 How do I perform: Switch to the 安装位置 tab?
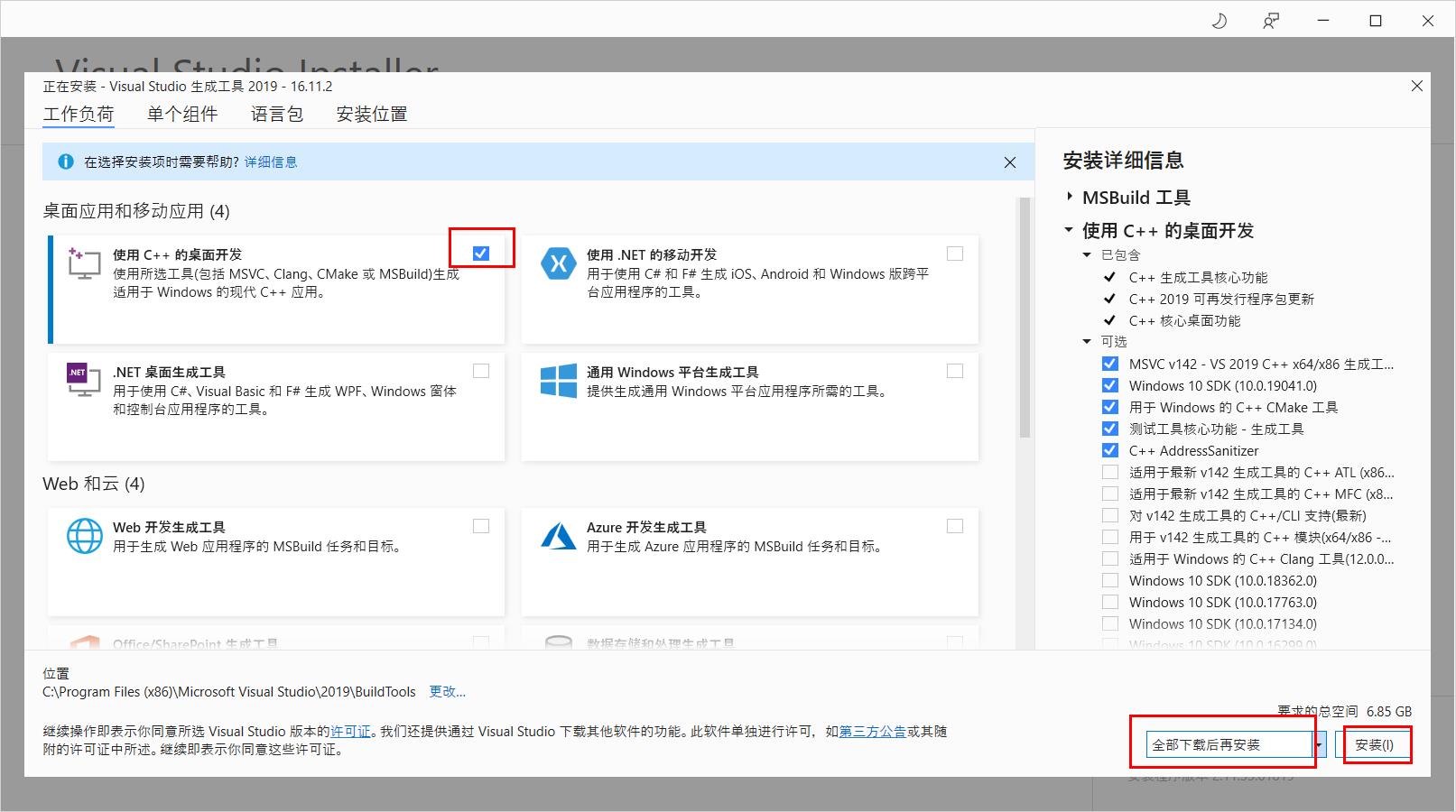pyautogui.click(x=372, y=114)
